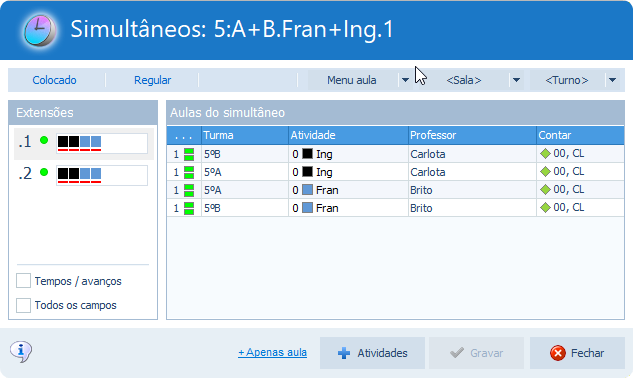This screenshot has height=378, width=633.
Task: Select extension .2 block bar
Action: tap(102, 175)
